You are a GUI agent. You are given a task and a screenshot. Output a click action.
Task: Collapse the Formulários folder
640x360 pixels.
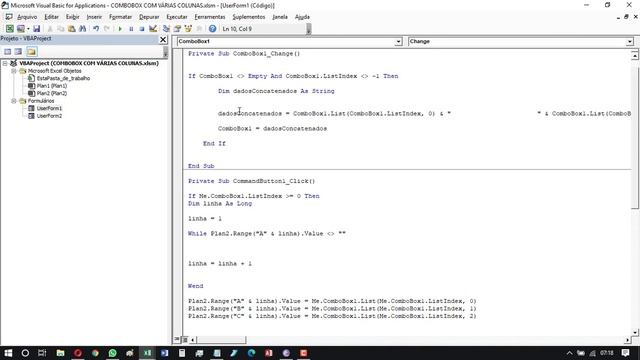[x=13, y=100]
